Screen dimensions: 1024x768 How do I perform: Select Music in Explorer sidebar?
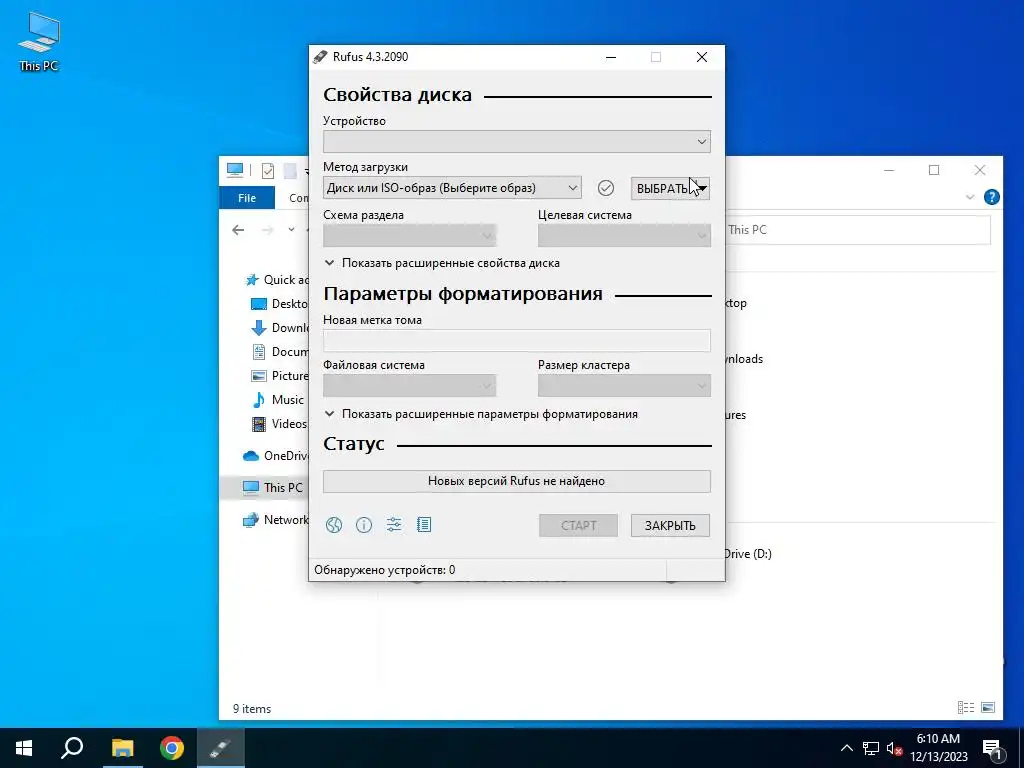click(278, 400)
